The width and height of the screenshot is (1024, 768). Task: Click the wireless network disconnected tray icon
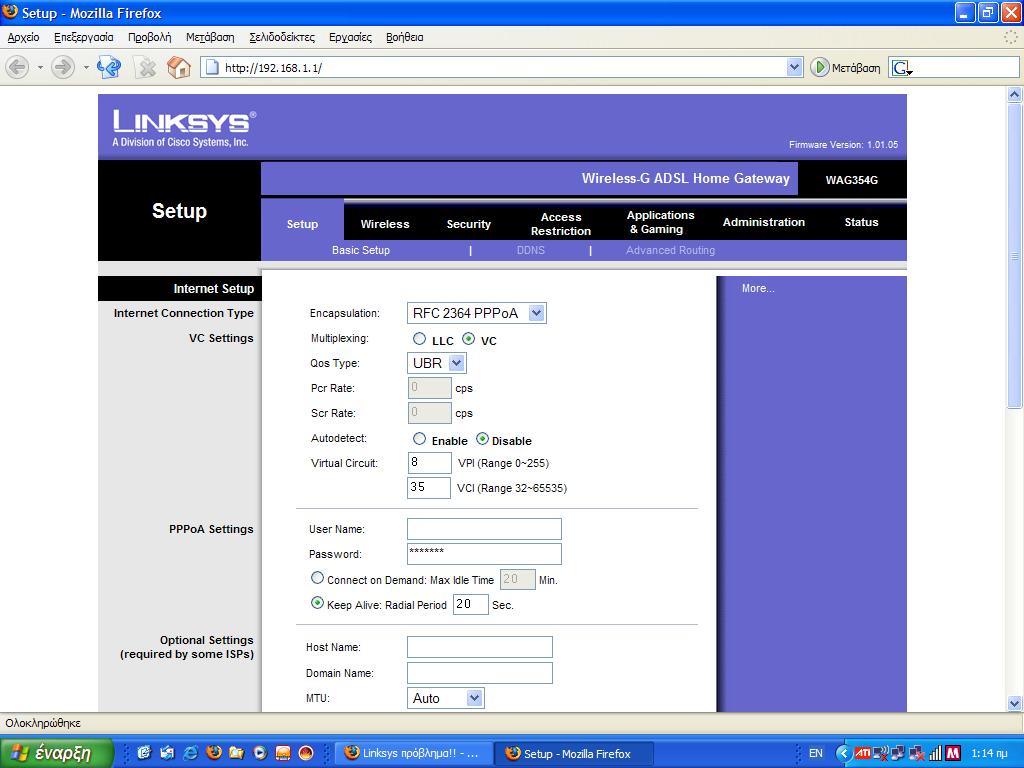(881, 753)
